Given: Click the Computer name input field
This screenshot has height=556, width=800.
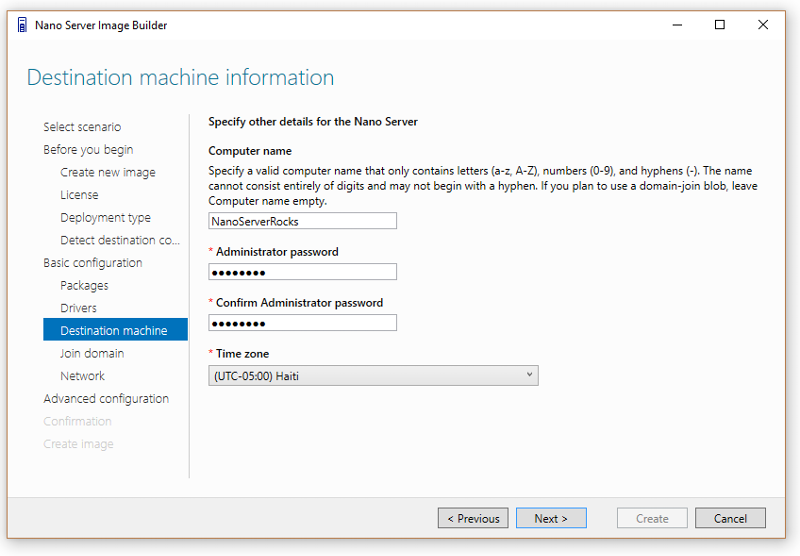Looking at the screenshot, I should click(x=302, y=221).
